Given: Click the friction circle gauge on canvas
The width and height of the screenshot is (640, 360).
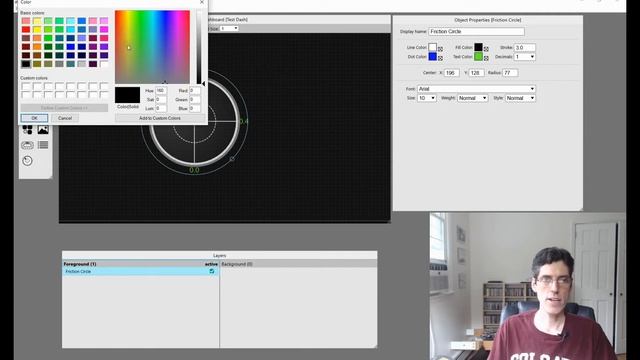Looking at the screenshot, I should click(x=194, y=122).
